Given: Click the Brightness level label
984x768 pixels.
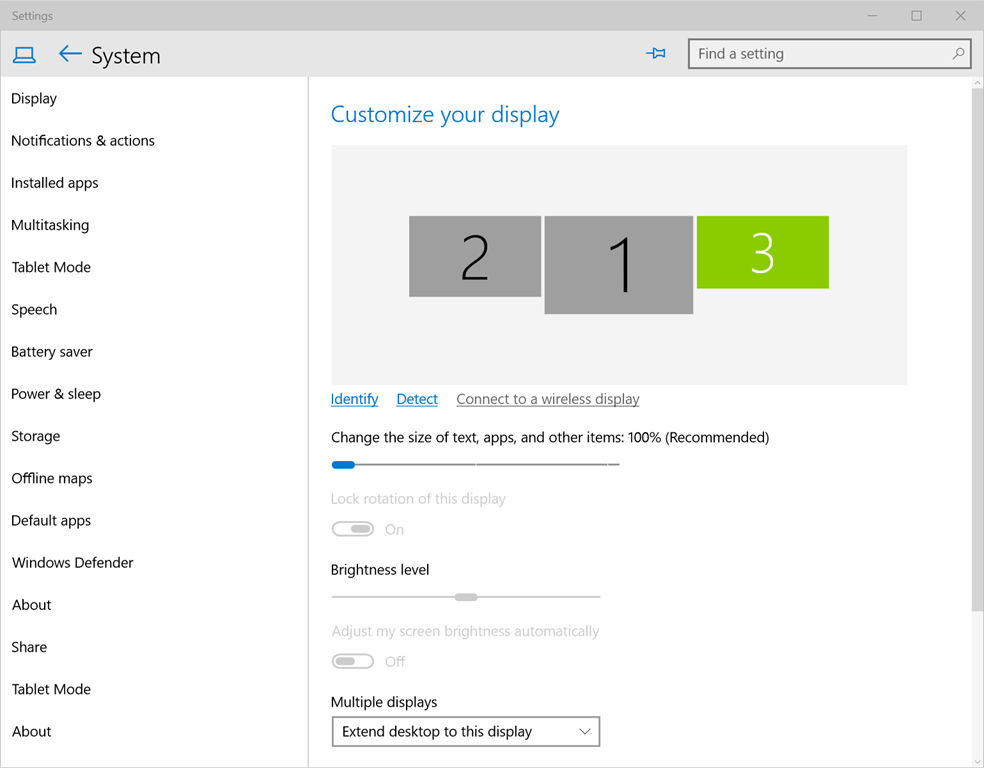Looking at the screenshot, I should [x=380, y=570].
